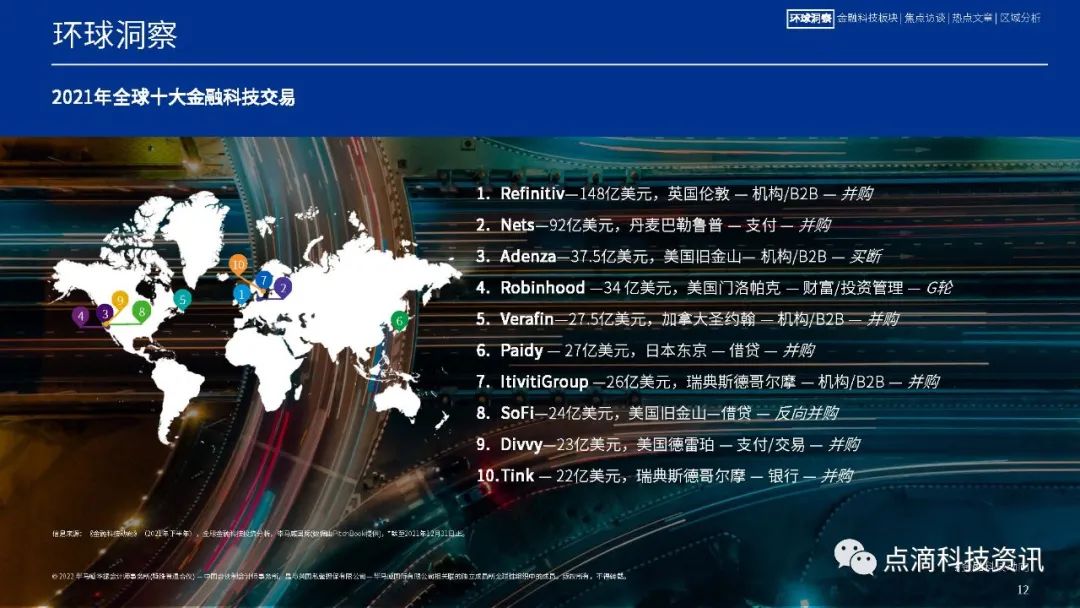
Task: Open the 热点文章 section tab
Action: [972, 19]
